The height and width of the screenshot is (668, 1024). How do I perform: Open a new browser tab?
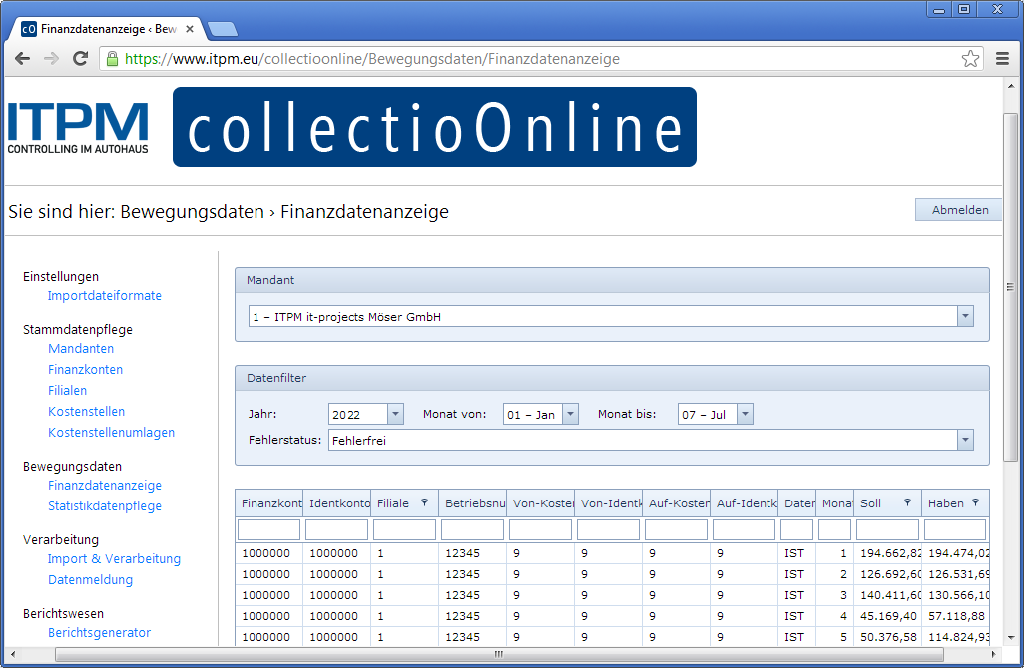click(222, 29)
